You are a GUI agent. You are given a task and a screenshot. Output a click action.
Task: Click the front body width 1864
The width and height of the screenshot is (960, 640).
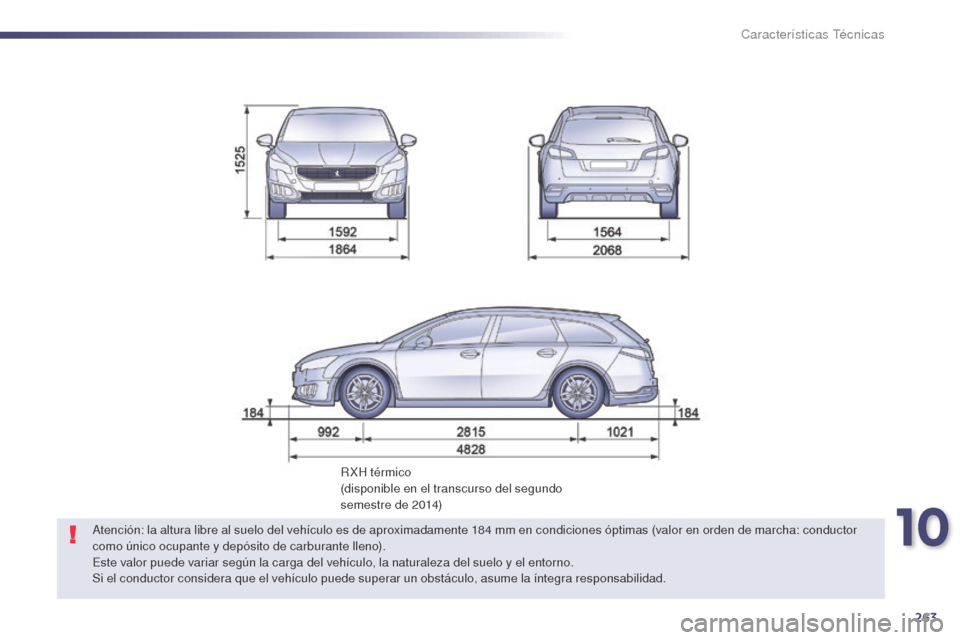(x=342, y=249)
